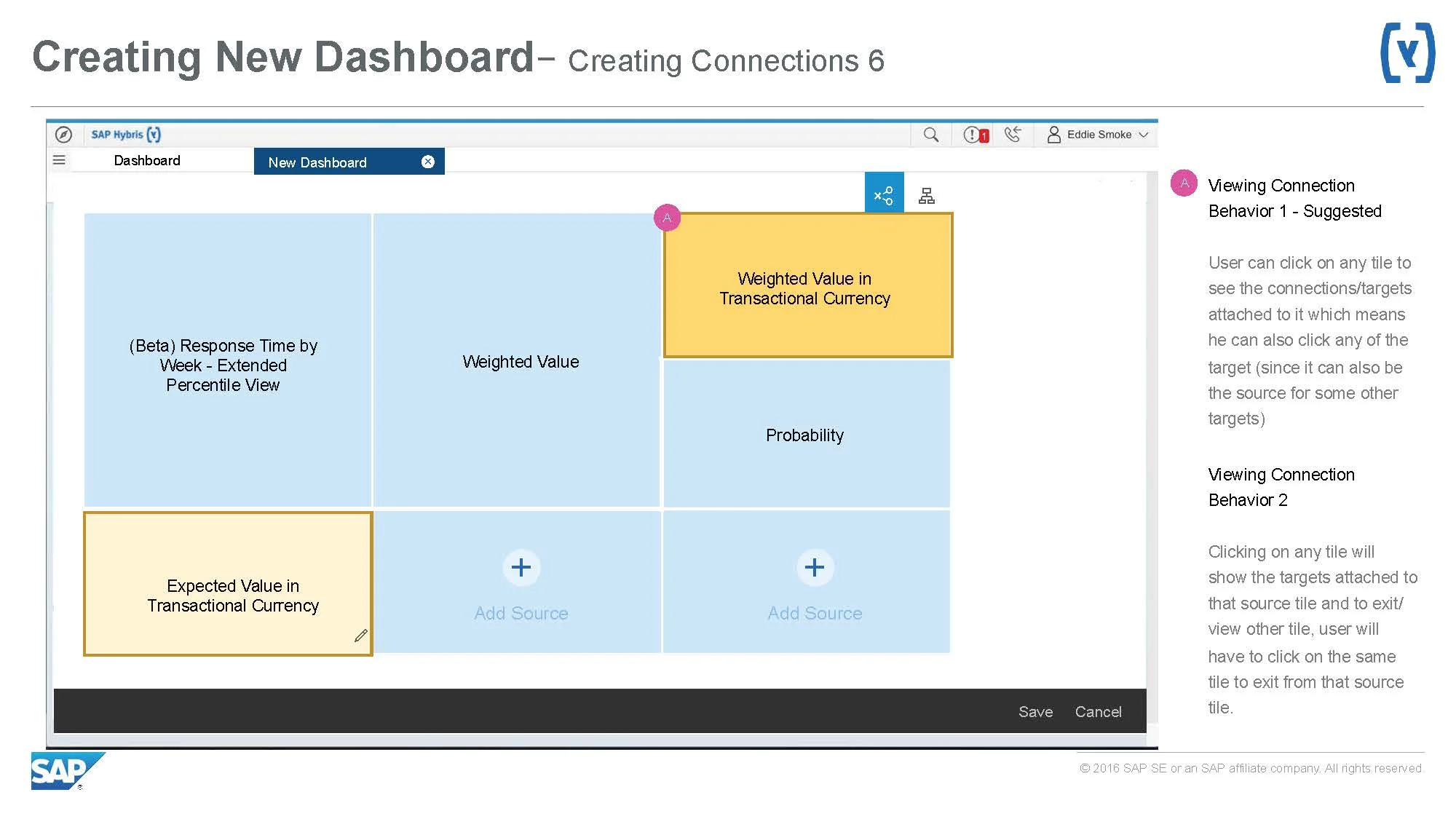The height and width of the screenshot is (819, 1456).
Task: Click the plus icon in middle Add Source tile
Action: [x=521, y=567]
